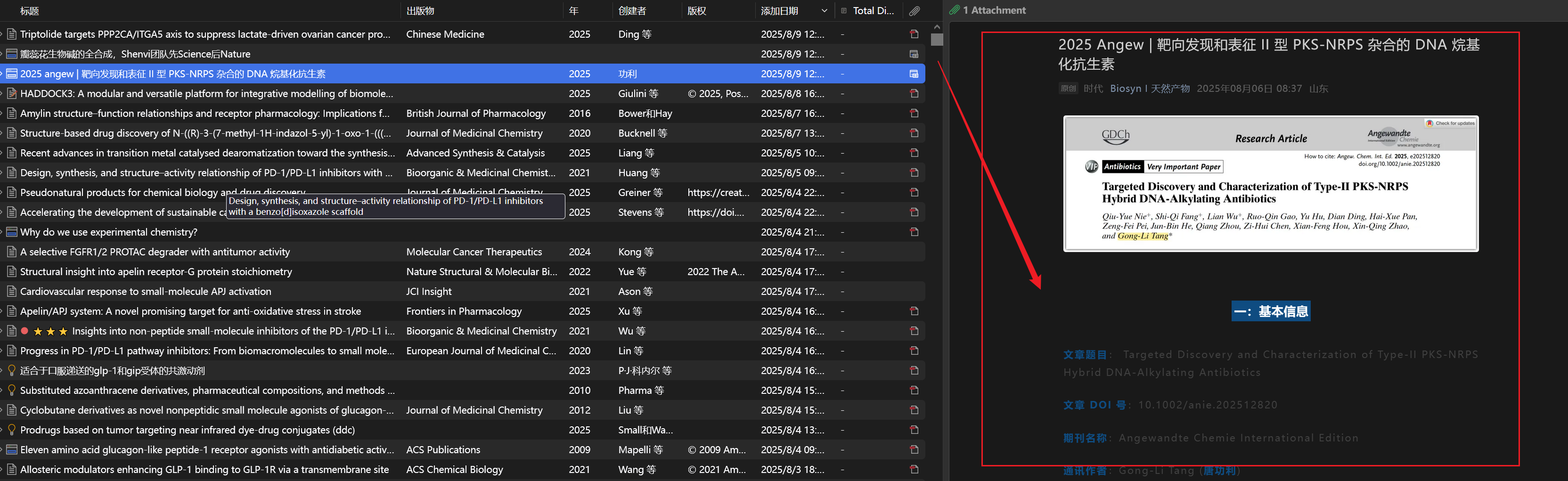The image size is (1568, 481).
Task: Click the PDF icon in the Allosteric modulators row
Action: [914, 469]
